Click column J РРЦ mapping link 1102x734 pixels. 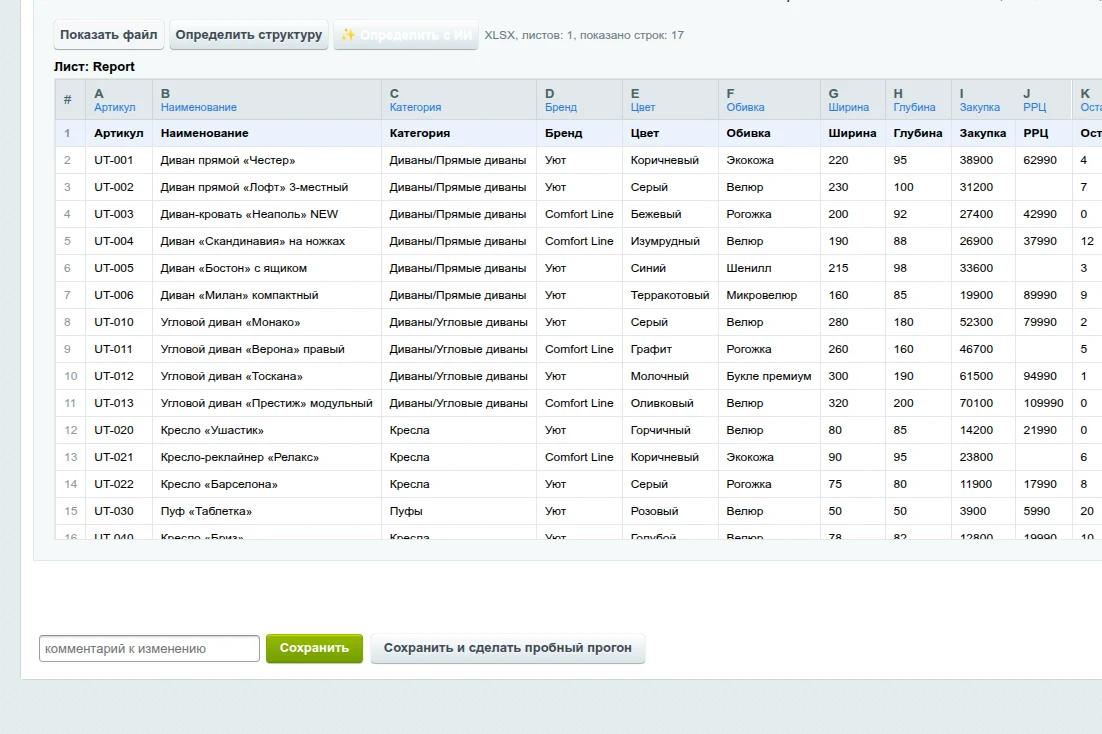click(x=1035, y=108)
